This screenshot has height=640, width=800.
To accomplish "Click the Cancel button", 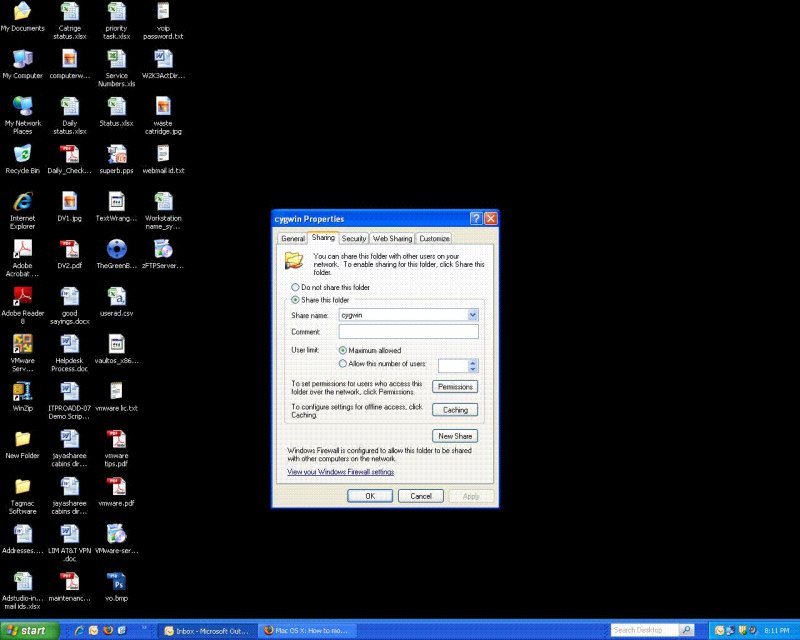I will pyautogui.click(x=420, y=496).
